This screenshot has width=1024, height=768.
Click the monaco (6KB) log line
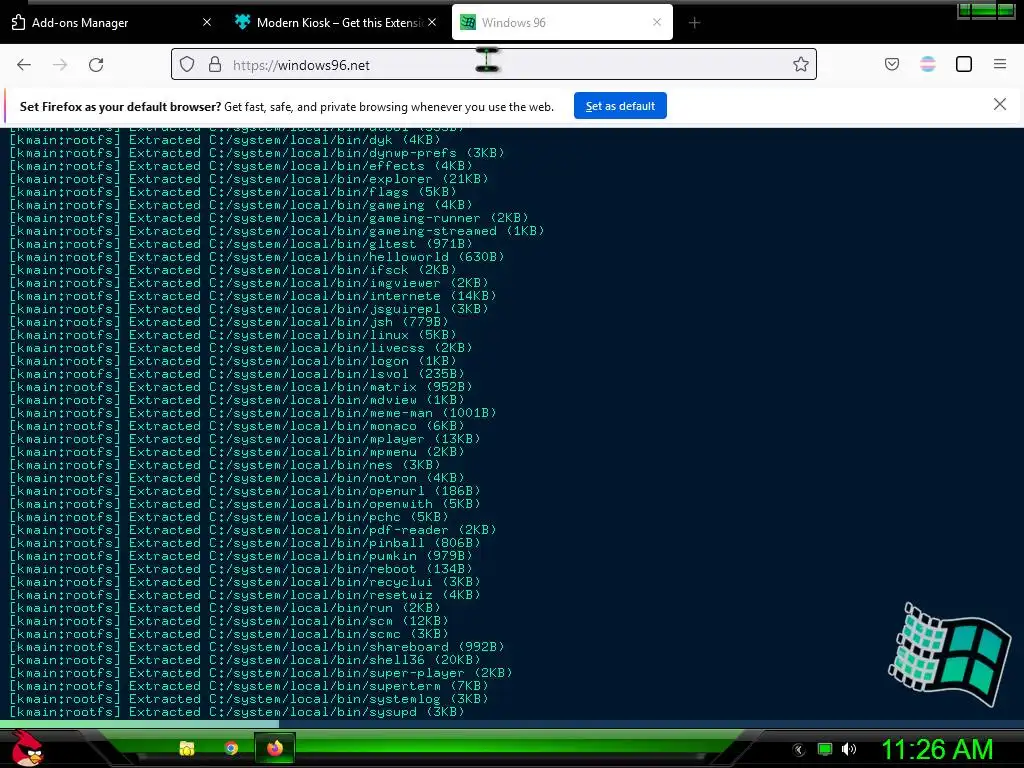[237, 426]
